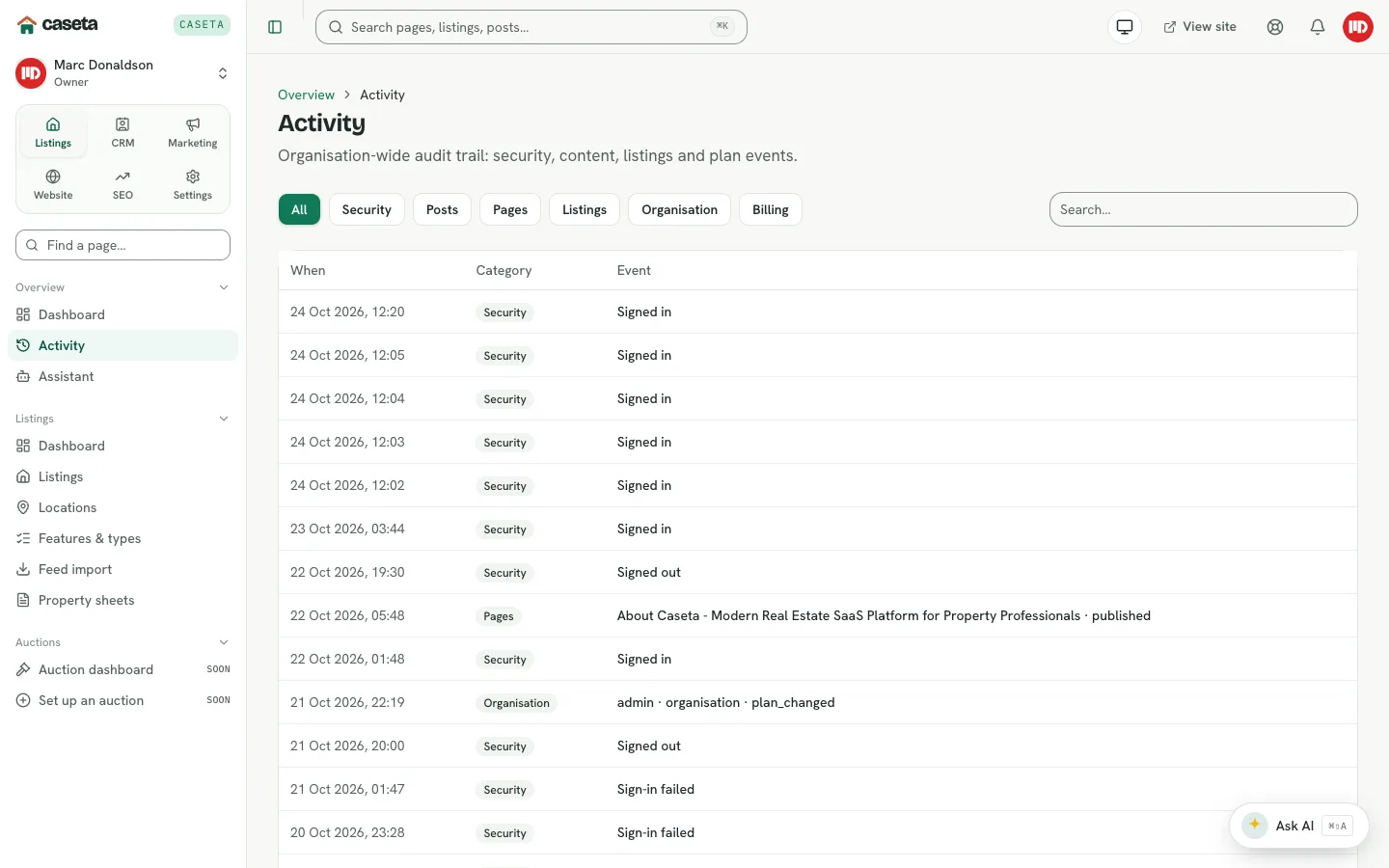The height and width of the screenshot is (868, 1389).
Task: Click the Find a page field
Action: tap(123, 245)
